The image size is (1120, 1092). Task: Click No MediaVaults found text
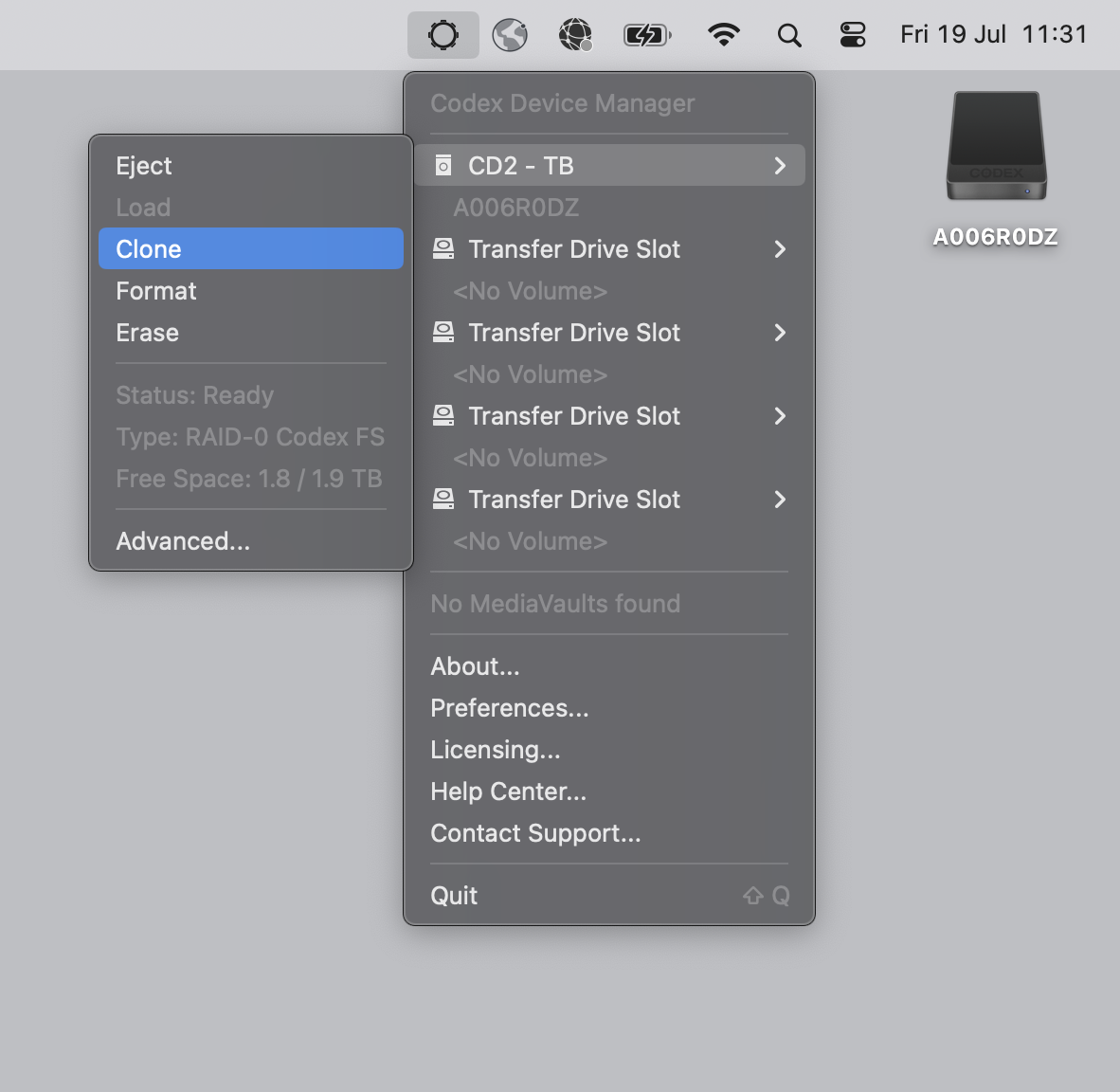tap(555, 604)
